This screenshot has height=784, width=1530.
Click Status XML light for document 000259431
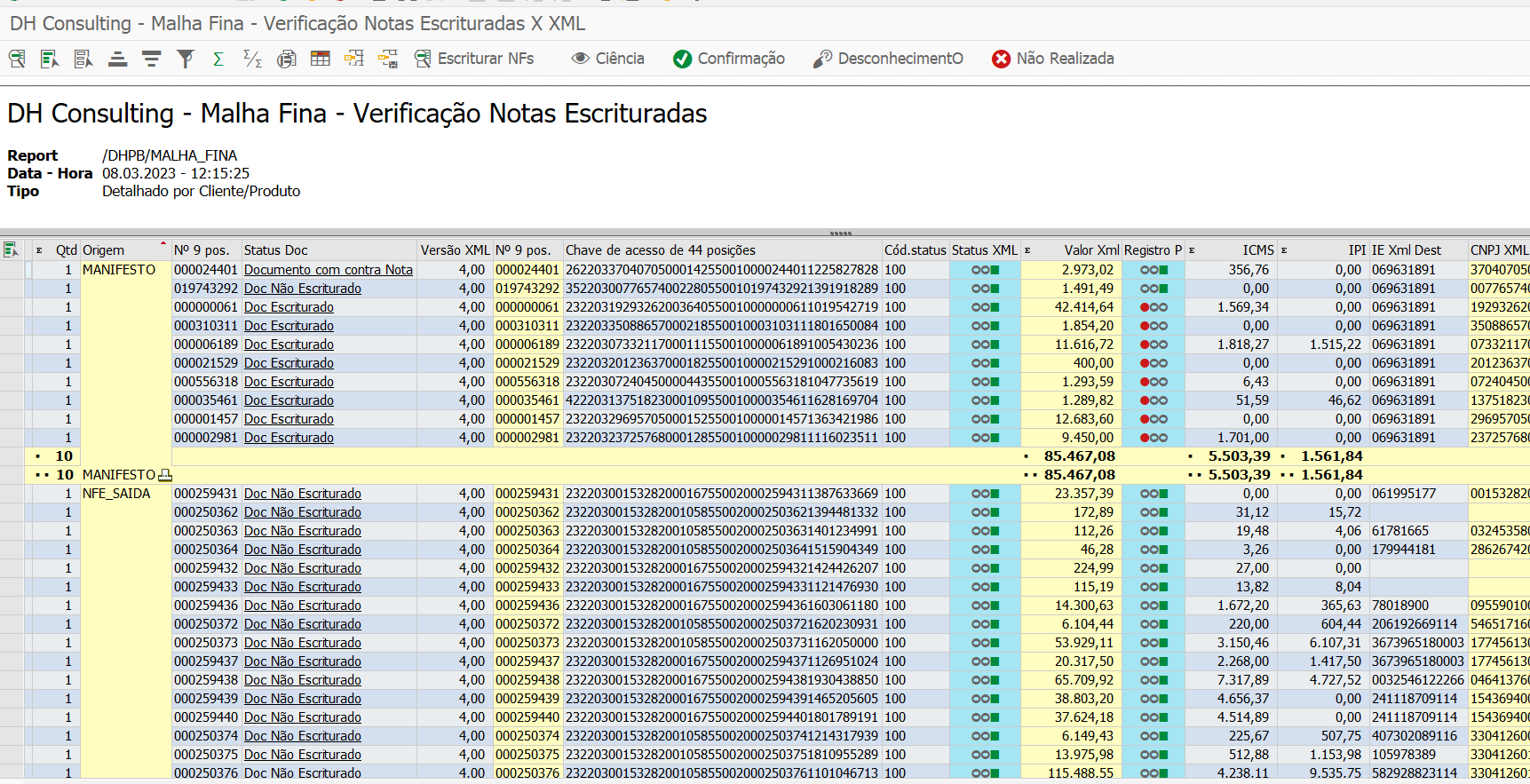[985, 494]
